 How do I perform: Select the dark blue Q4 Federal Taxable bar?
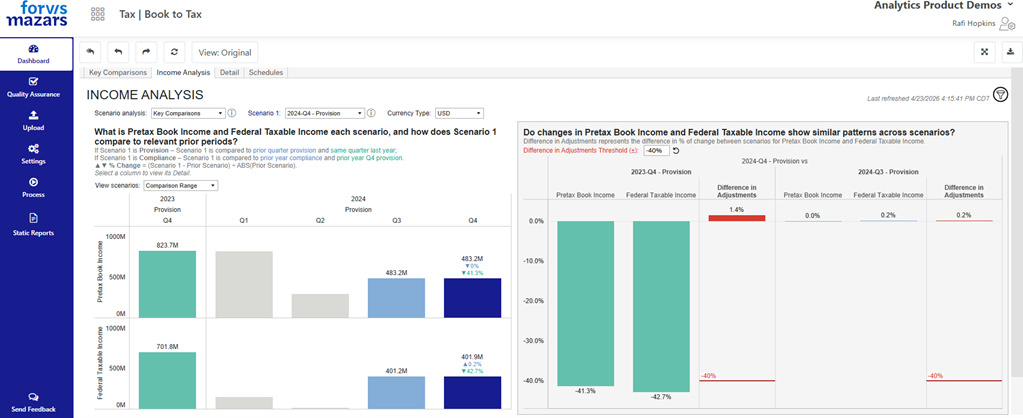point(472,393)
